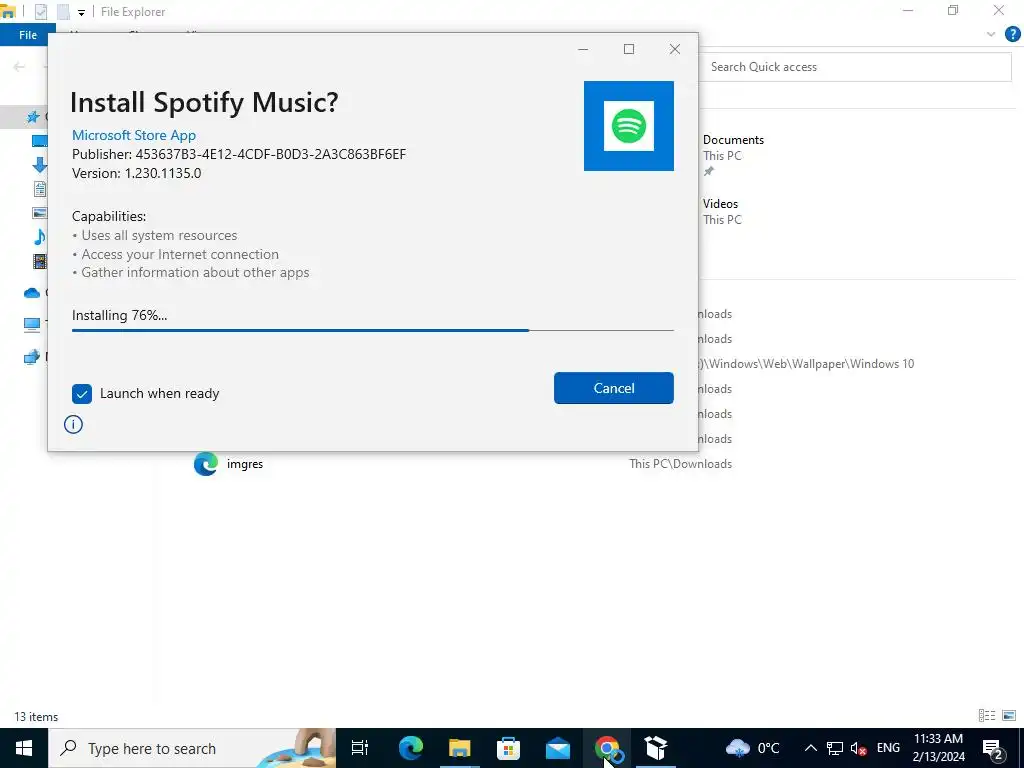Select Pictures icon in navigation pane

pyautogui.click(x=39, y=213)
